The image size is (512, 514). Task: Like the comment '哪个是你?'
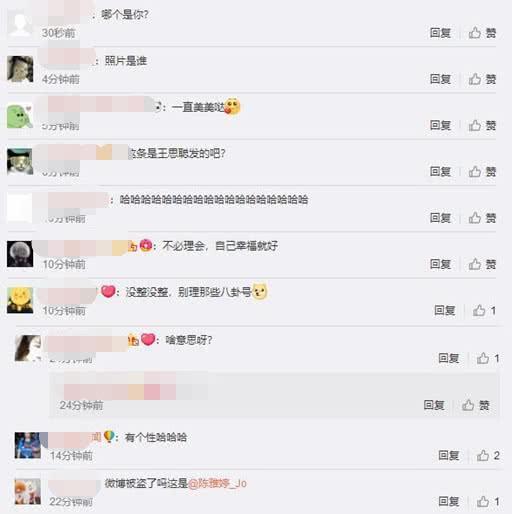[x=482, y=33]
